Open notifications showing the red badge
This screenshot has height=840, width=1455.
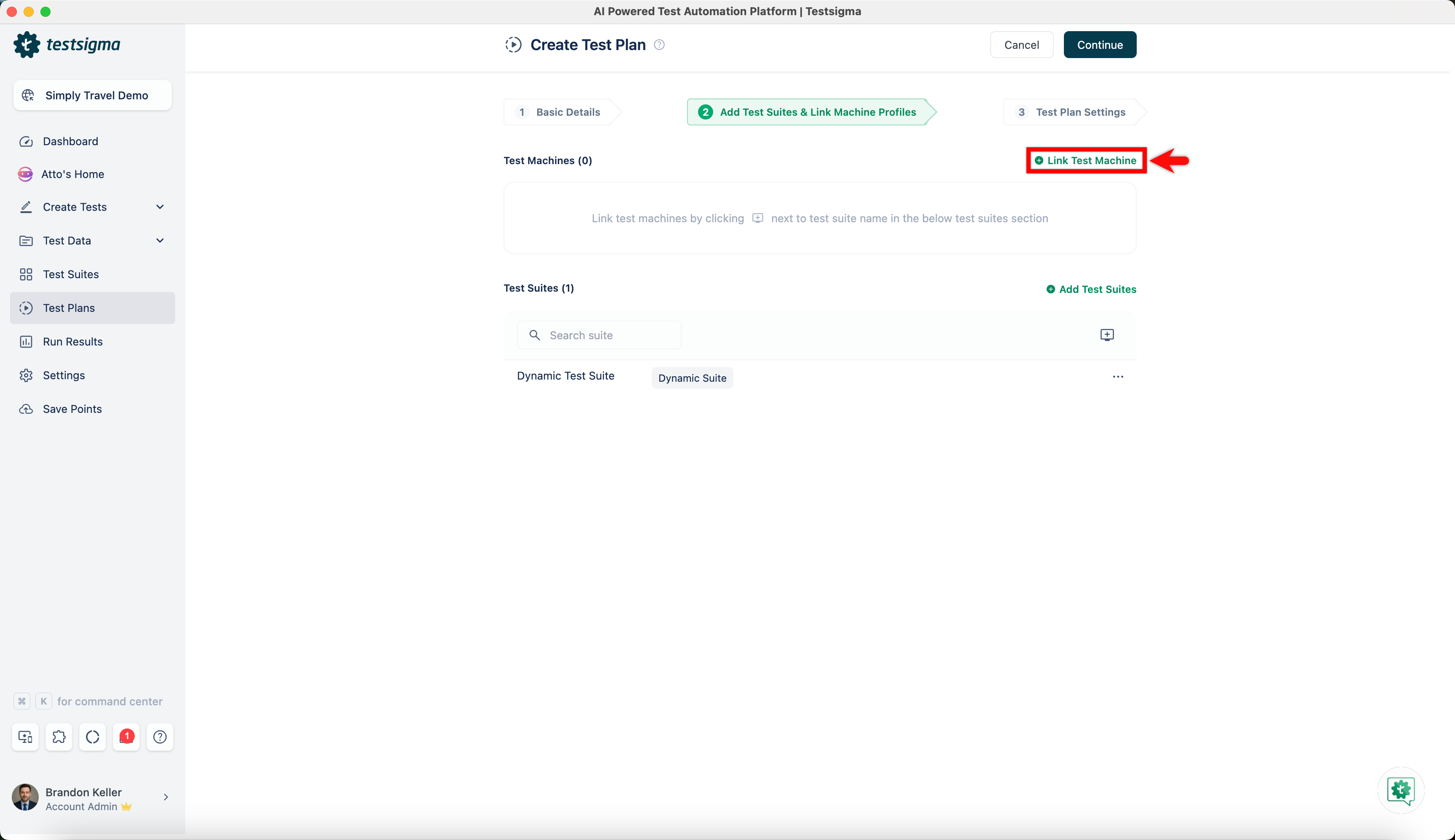coord(126,737)
